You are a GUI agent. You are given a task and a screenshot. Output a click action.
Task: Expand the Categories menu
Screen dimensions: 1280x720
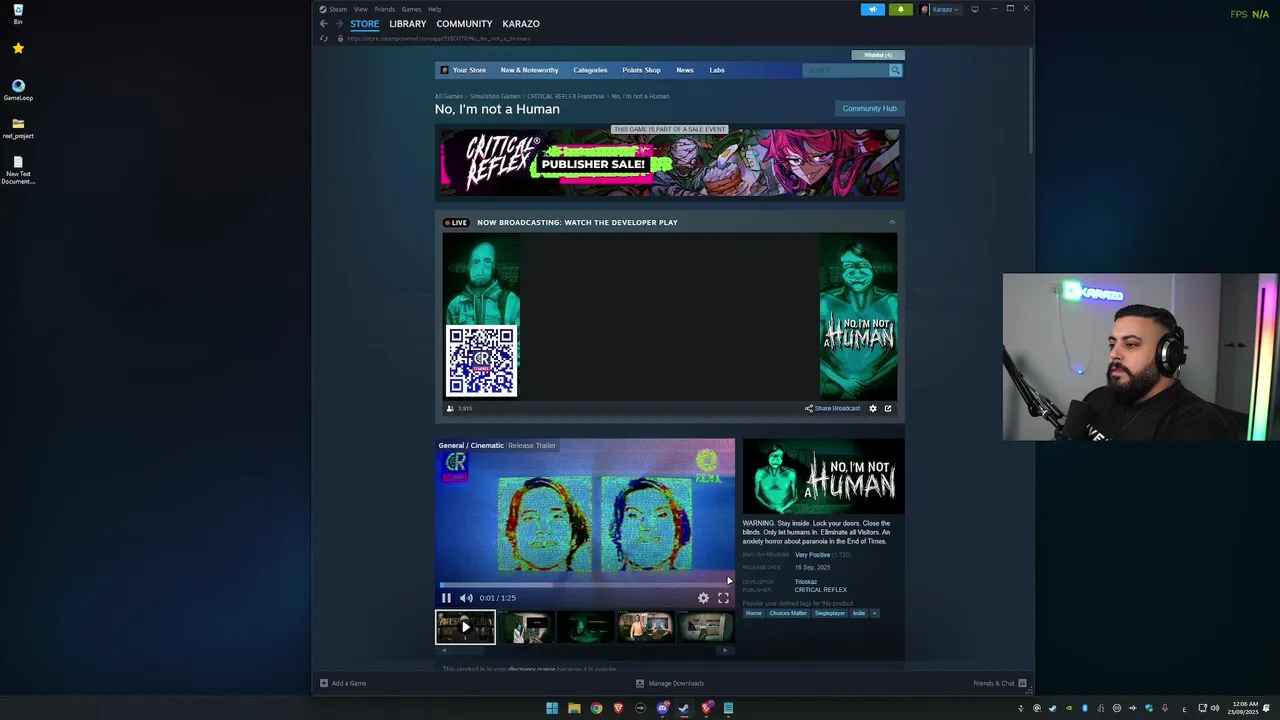coord(590,70)
